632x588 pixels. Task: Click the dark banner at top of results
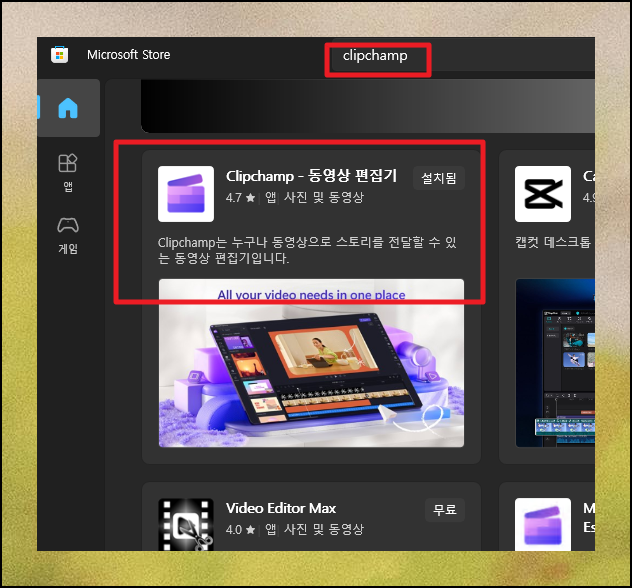(368, 106)
